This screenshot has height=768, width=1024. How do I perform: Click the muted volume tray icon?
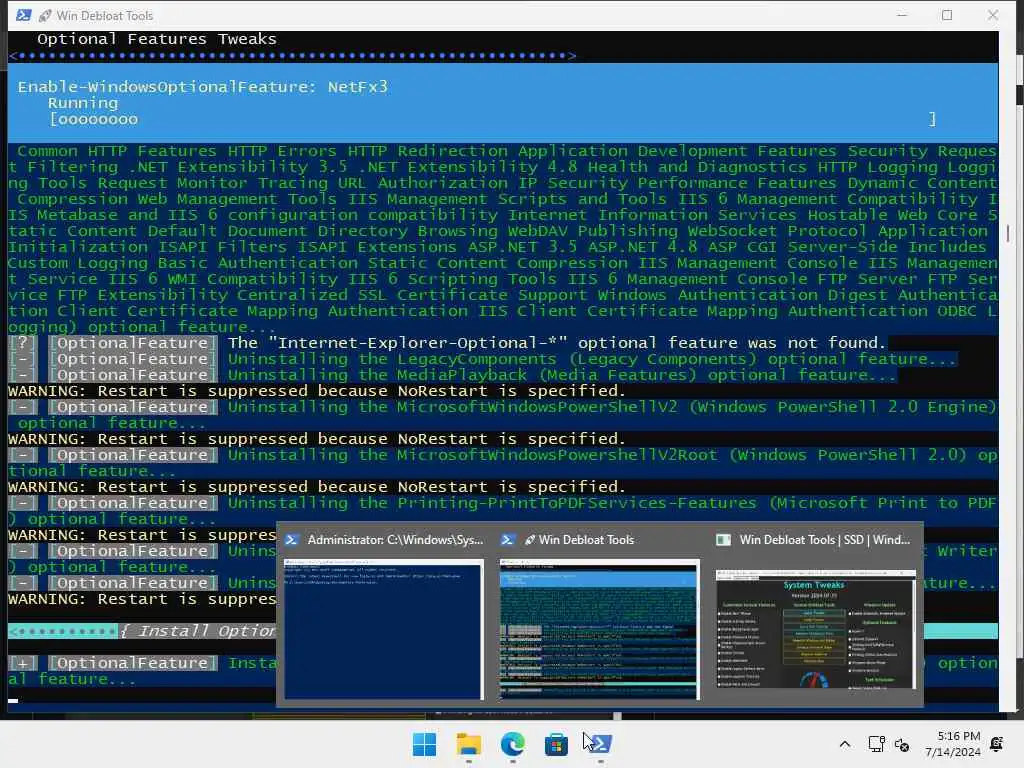902,744
